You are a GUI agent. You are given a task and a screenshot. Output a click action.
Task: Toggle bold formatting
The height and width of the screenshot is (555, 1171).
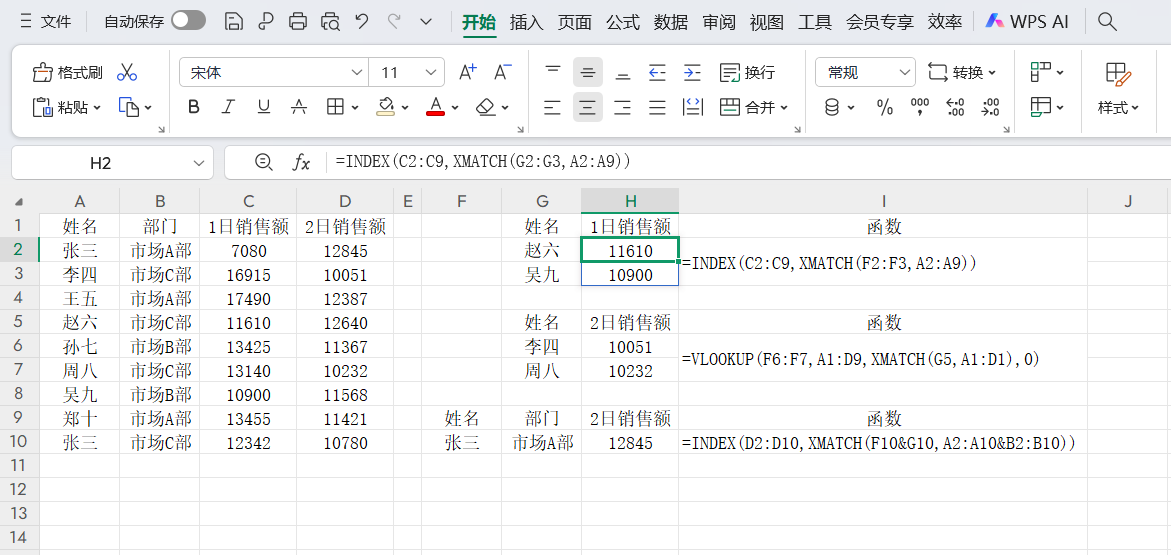point(194,107)
